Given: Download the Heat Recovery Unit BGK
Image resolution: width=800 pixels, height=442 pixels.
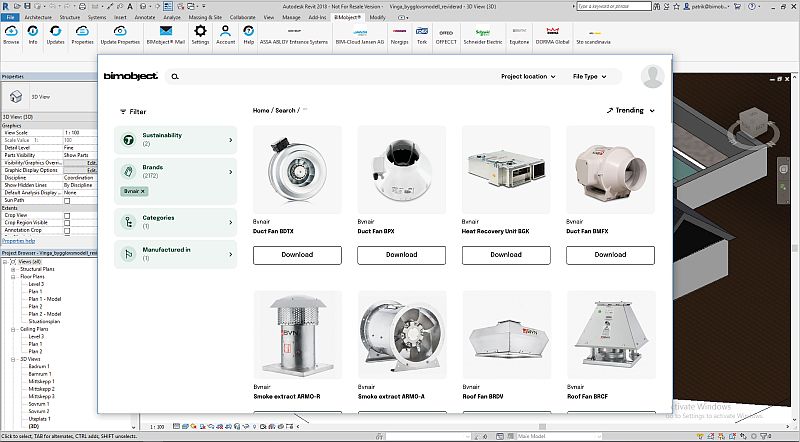Looking at the screenshot, I should [x=506, y=255].
